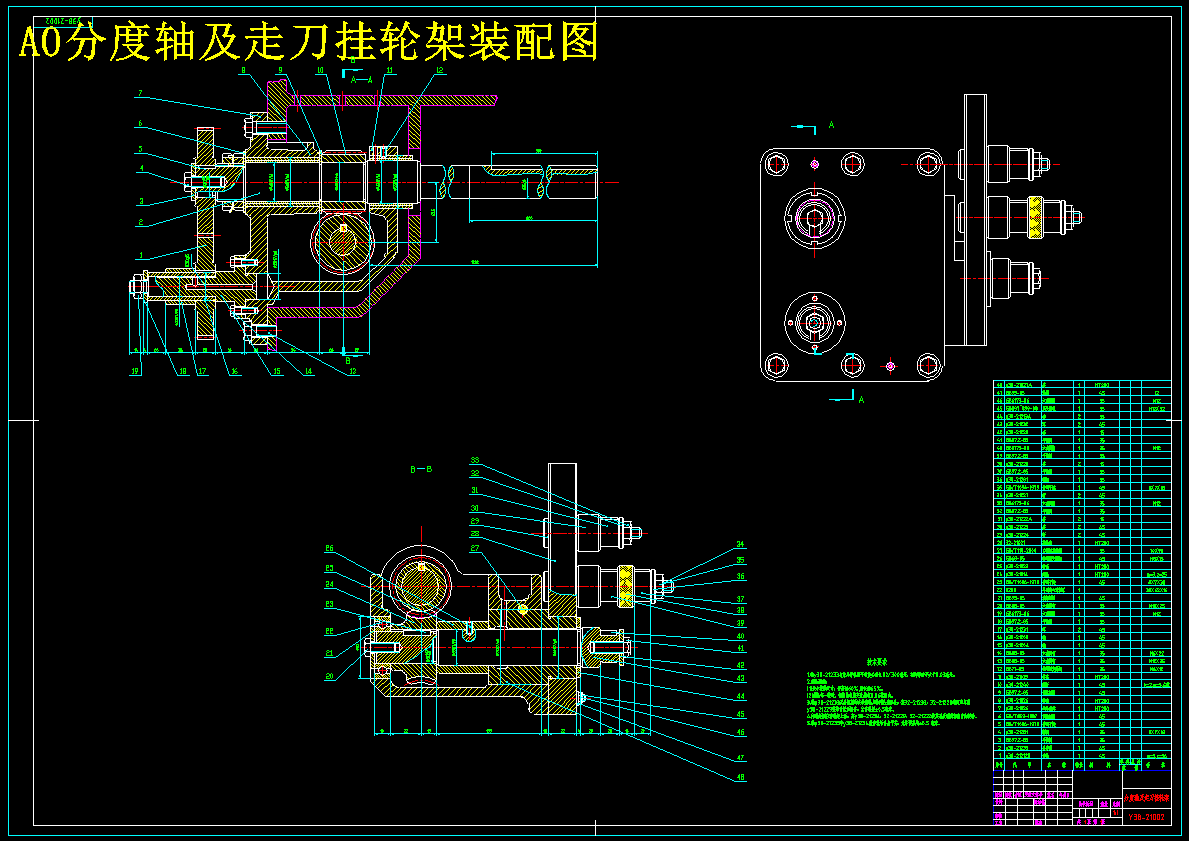This screenshot has width=1189, height=841.
Task: Click callout number 31 in B—B view
Action: coord(475,491)
